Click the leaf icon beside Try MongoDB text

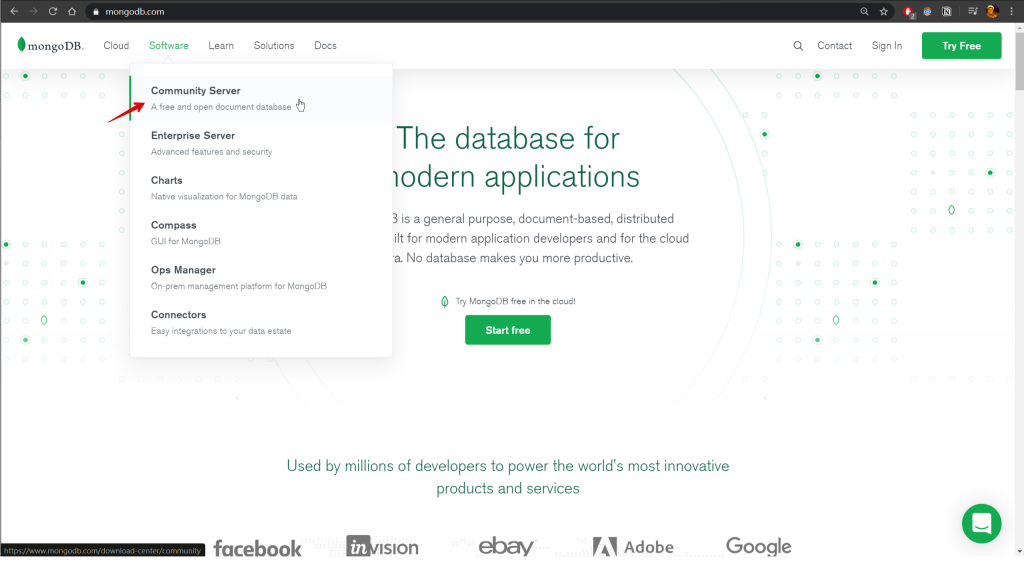click(445, 302)
